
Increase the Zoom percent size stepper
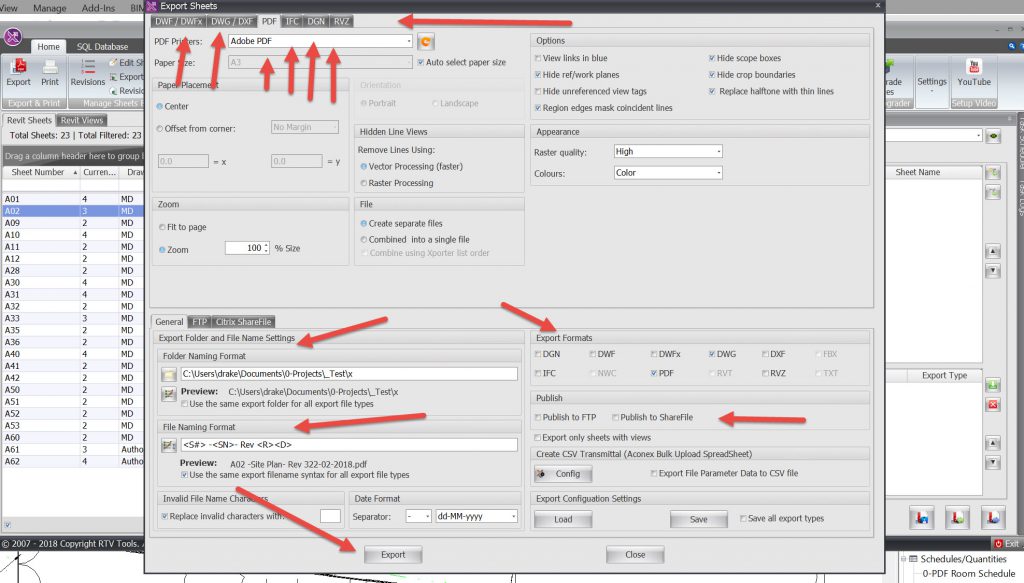(266, 244)
